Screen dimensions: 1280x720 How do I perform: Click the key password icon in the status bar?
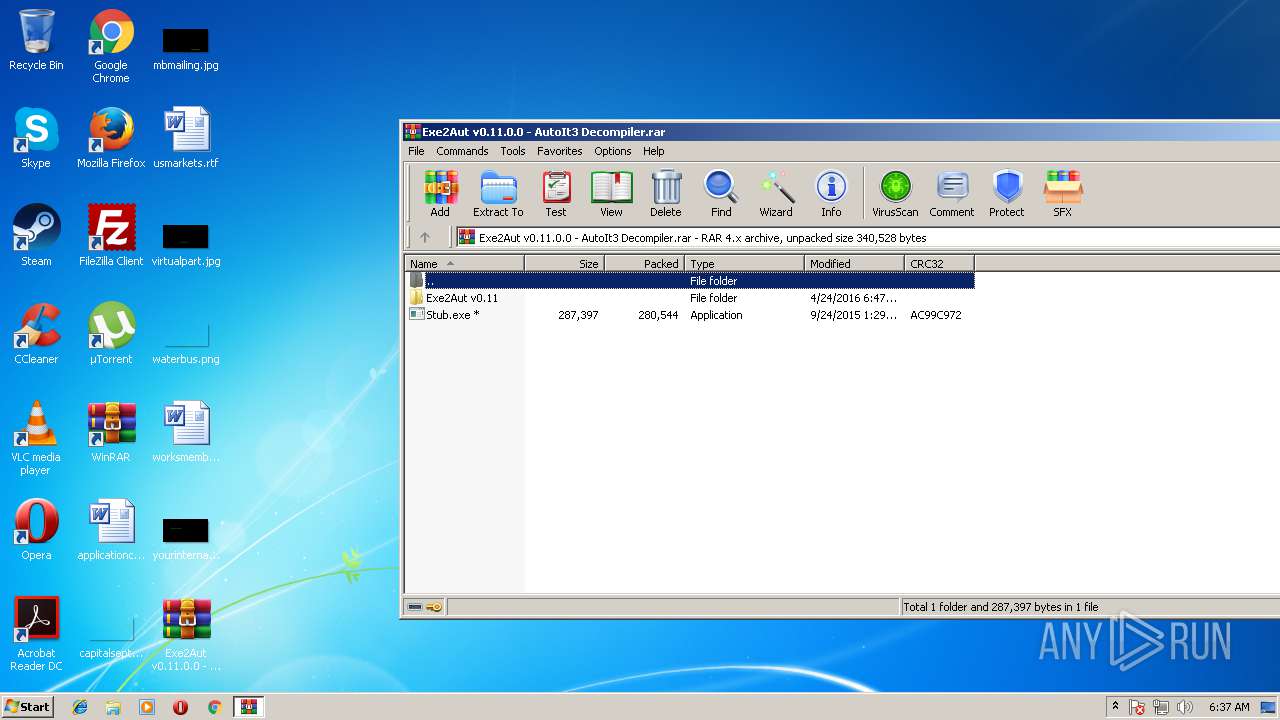434,607
